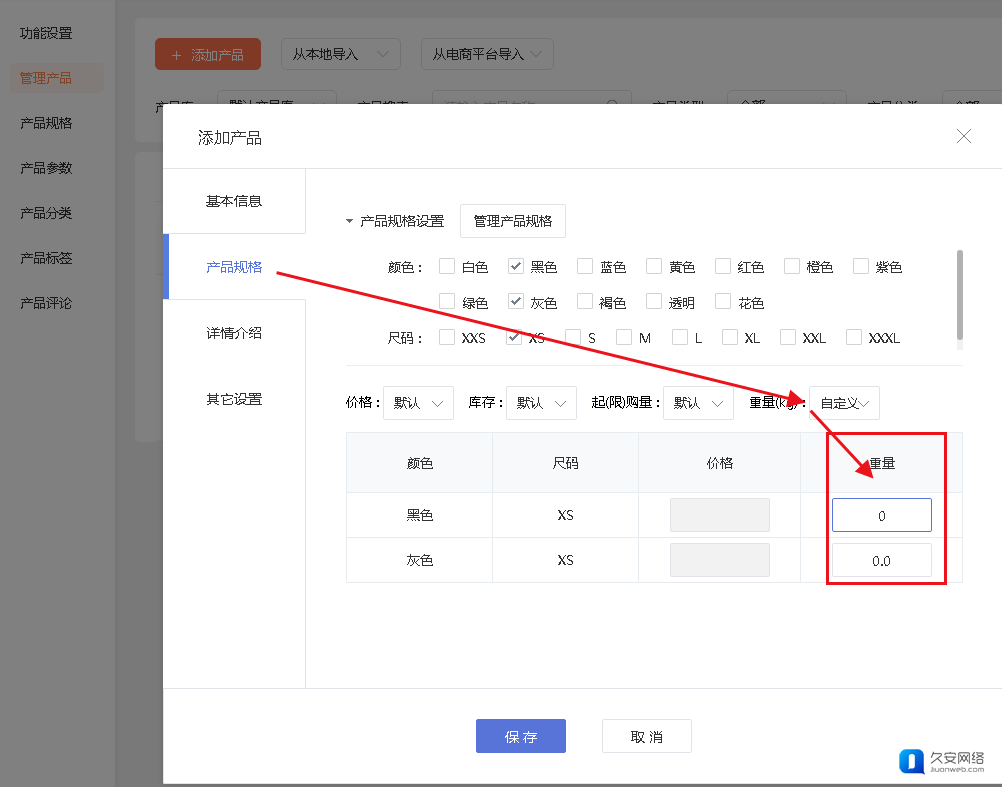This screenshot has height=787, width=1002.
Task: Click the price field for 灰色 XS
Action: click(x=719, y=560)
